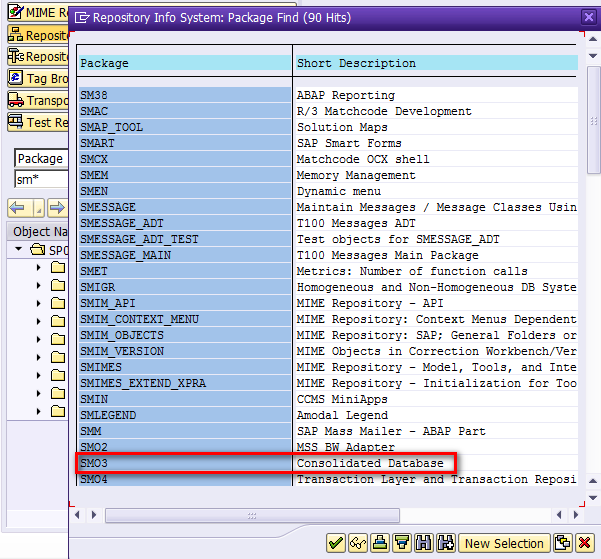The width and height of the screenshot is (601, 559).
Task: Select package SMESSAGE_ADT_TEST
Action: (185, 239)
